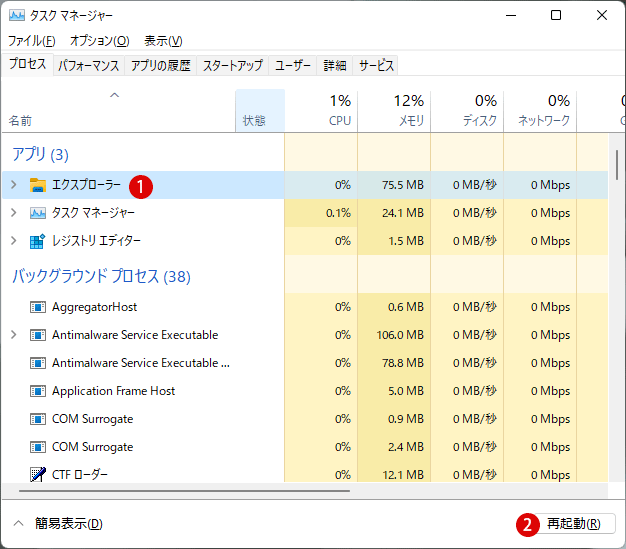This screenshot has width=626, height=549.
Task: Click the レジストリ エディター icon
Action: point(38,241)
